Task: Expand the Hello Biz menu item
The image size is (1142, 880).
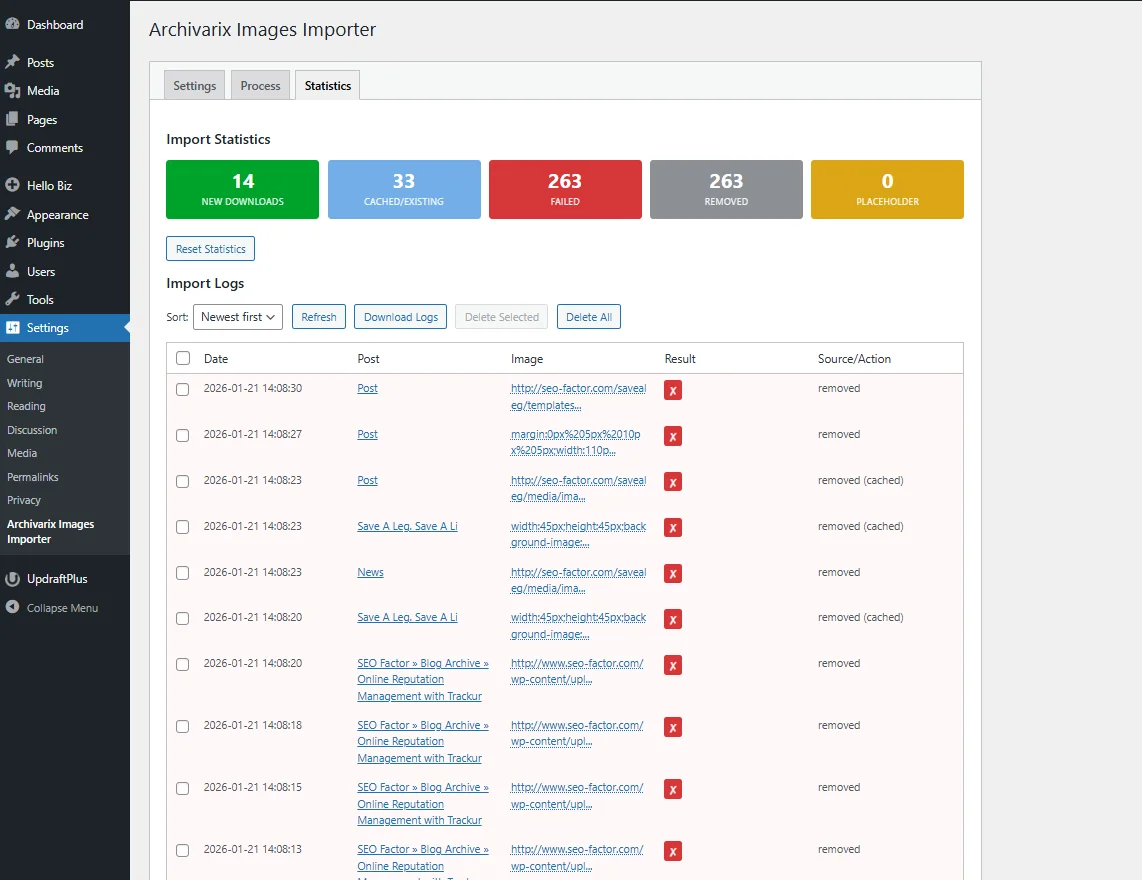Action: 49,186
